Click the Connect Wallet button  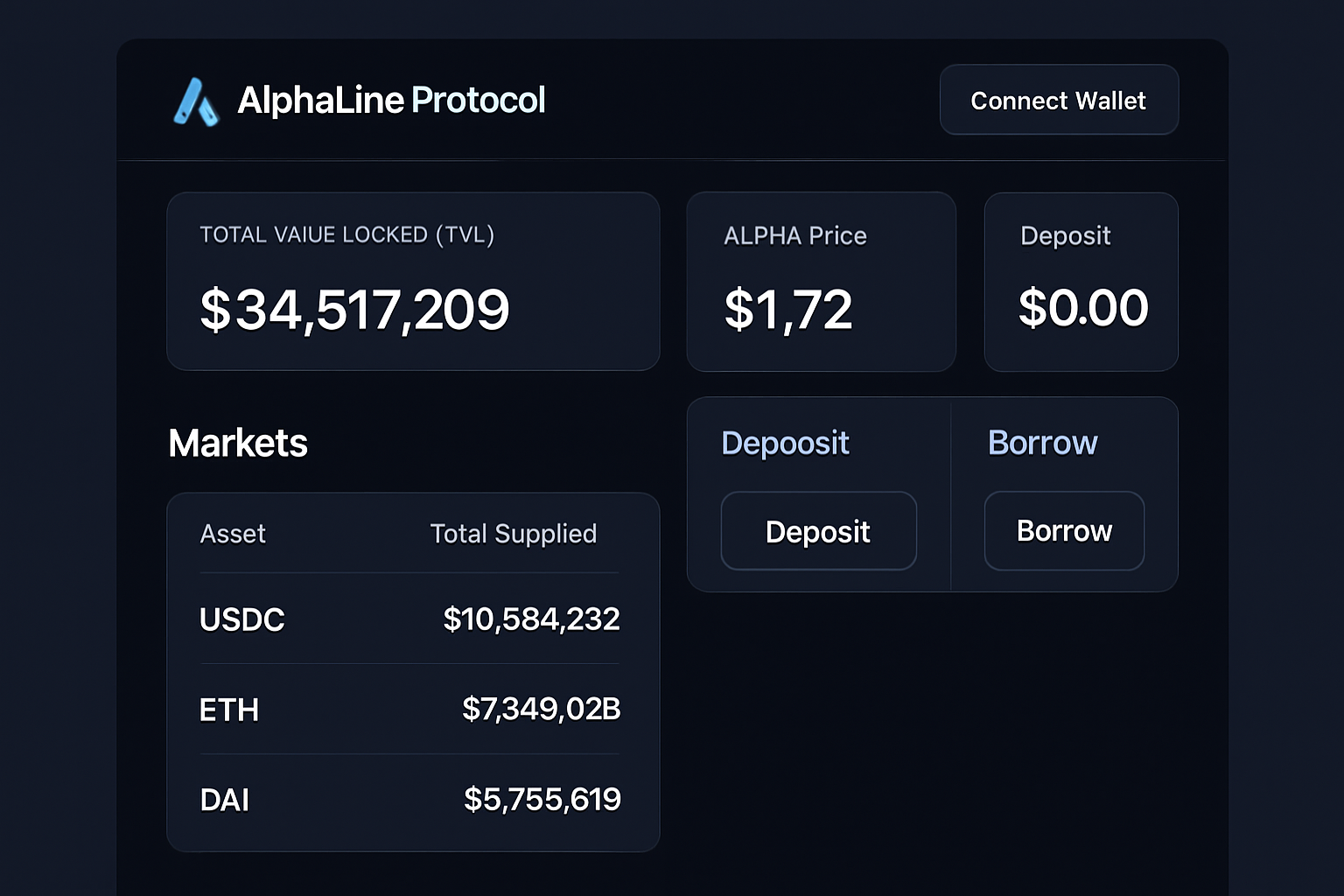(x=1058, y=100)
